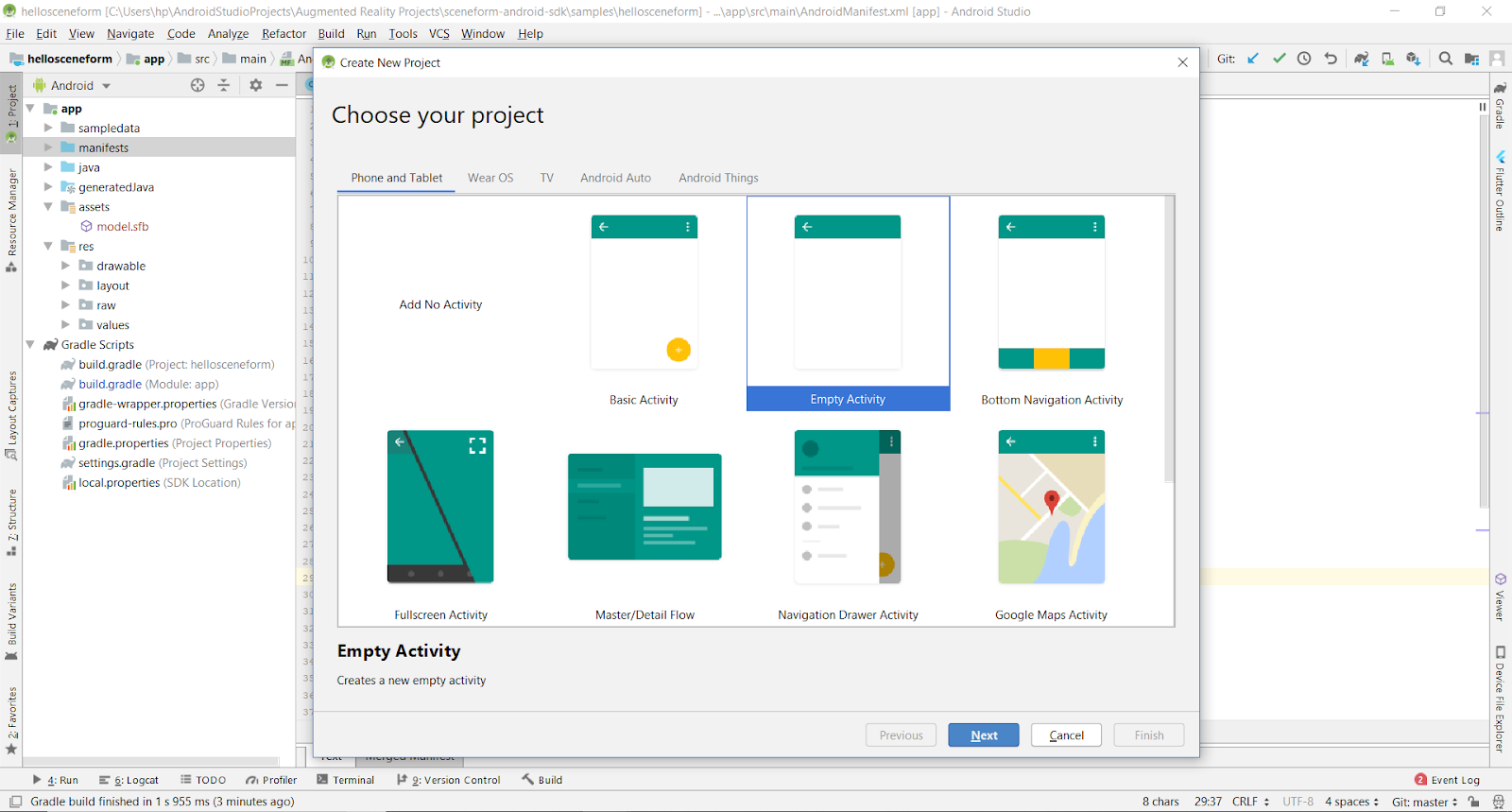Viewport: 1512px width, 812px height.
Task: Open the Viewer side panel
Action: [x=1500, y=596]
